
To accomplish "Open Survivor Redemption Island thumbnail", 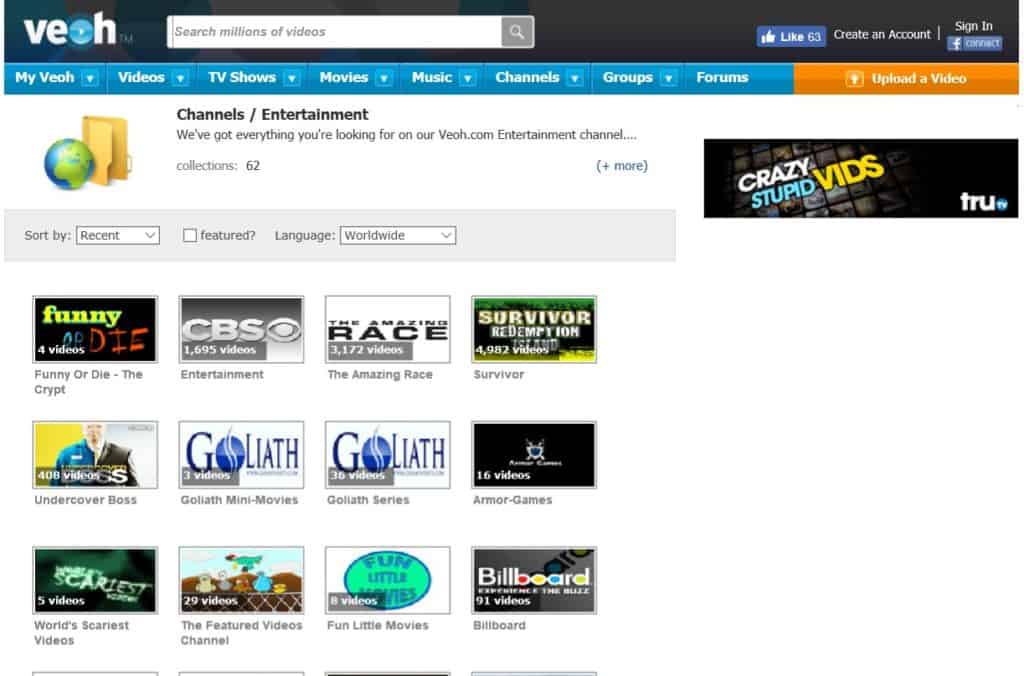I will point(534,329).
